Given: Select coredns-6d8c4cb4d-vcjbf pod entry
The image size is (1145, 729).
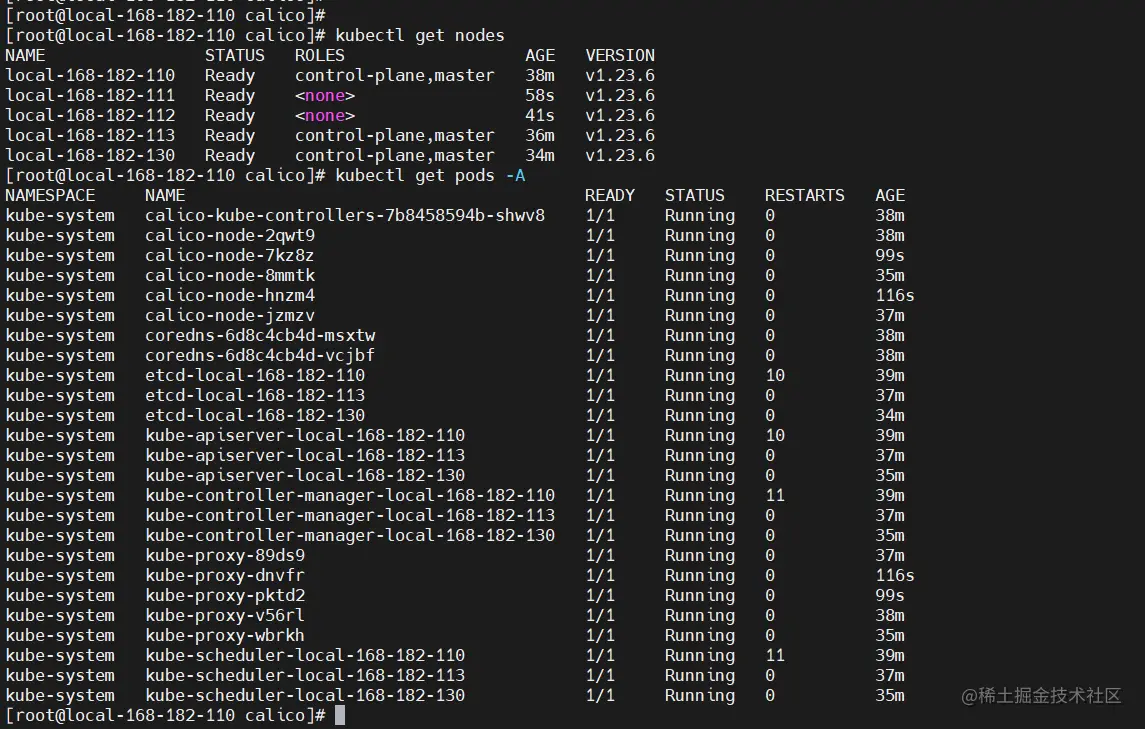Looking at the screenshot, I should 260,355.
